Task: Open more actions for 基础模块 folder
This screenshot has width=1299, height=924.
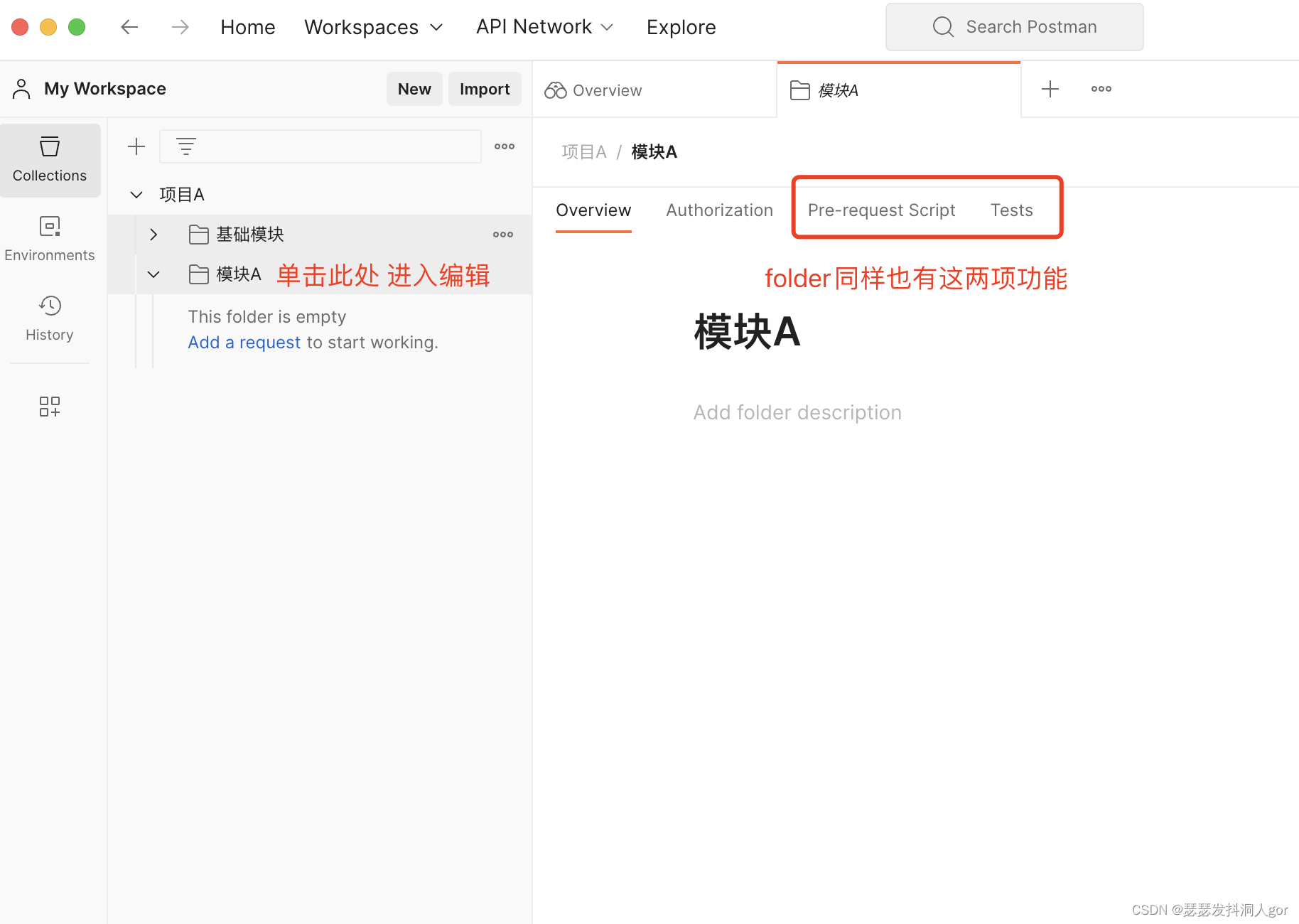Action: [x=503, y=235]
